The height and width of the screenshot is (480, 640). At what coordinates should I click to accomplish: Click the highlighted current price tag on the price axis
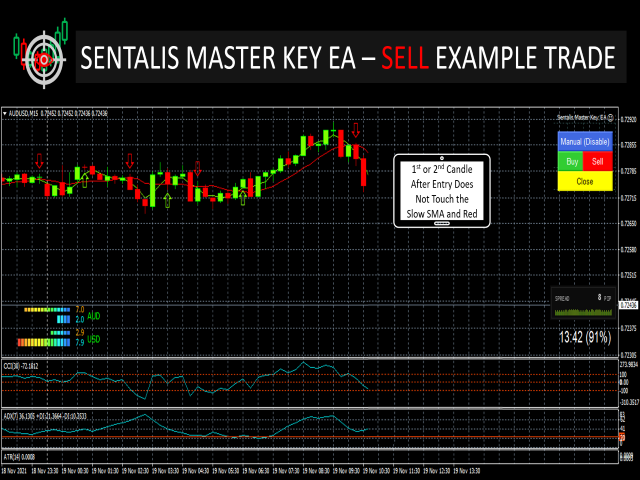click(x=629, y=305)
